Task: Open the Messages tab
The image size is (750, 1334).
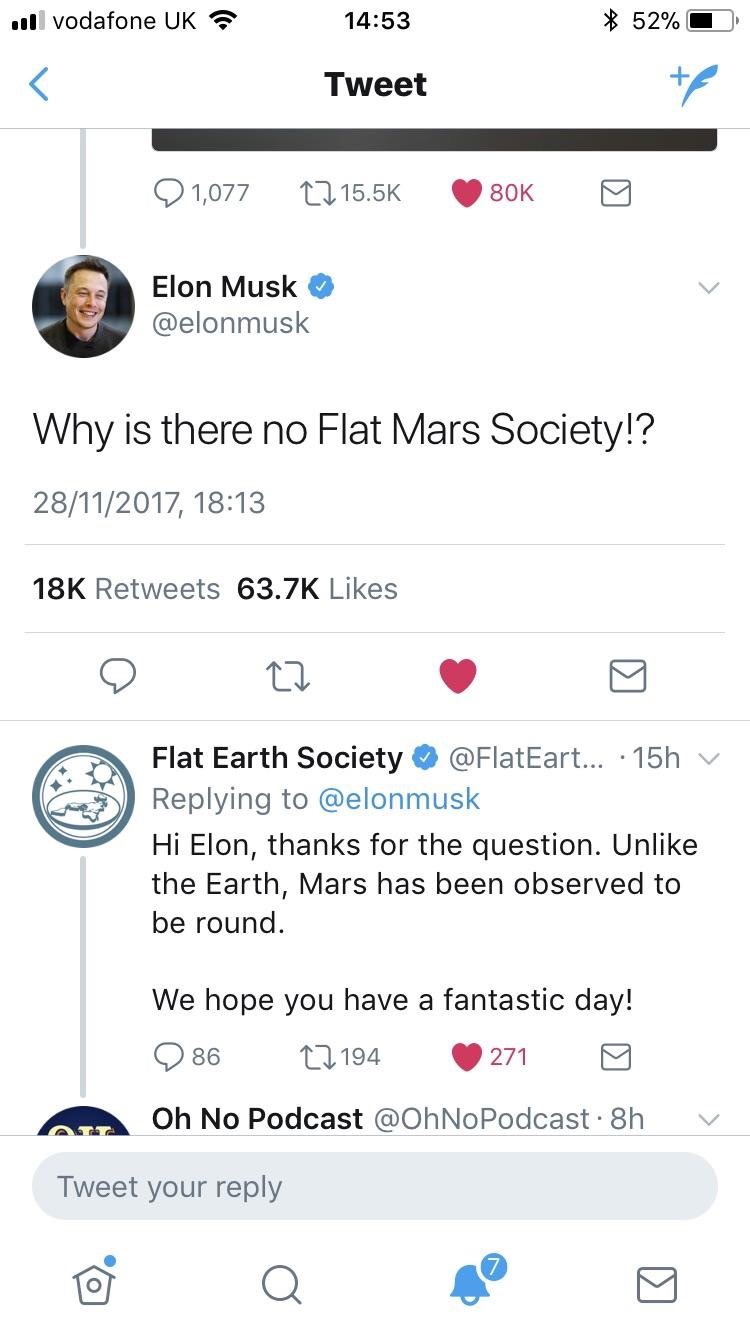Action: (657, 1283)
